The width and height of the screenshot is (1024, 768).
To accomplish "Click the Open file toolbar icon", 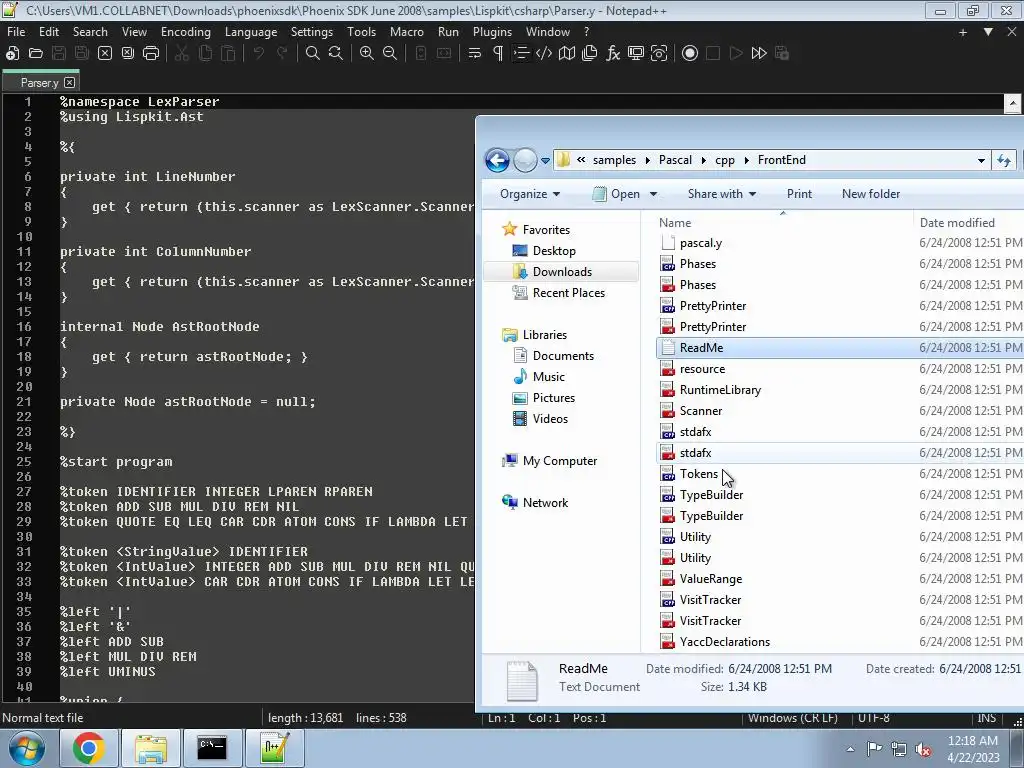I will [x=36, y=54].
